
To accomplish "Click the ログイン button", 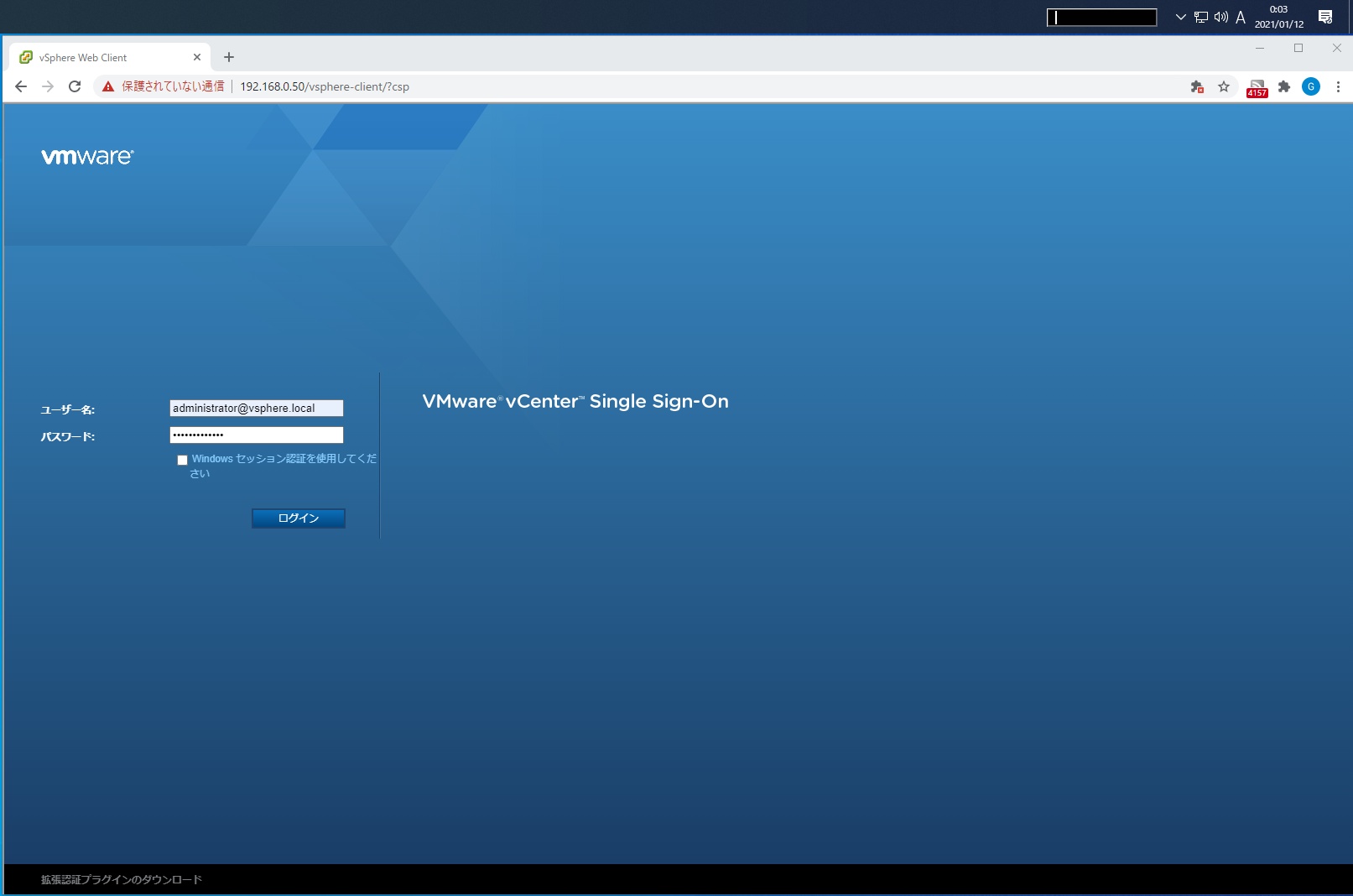I will (299, 518).
